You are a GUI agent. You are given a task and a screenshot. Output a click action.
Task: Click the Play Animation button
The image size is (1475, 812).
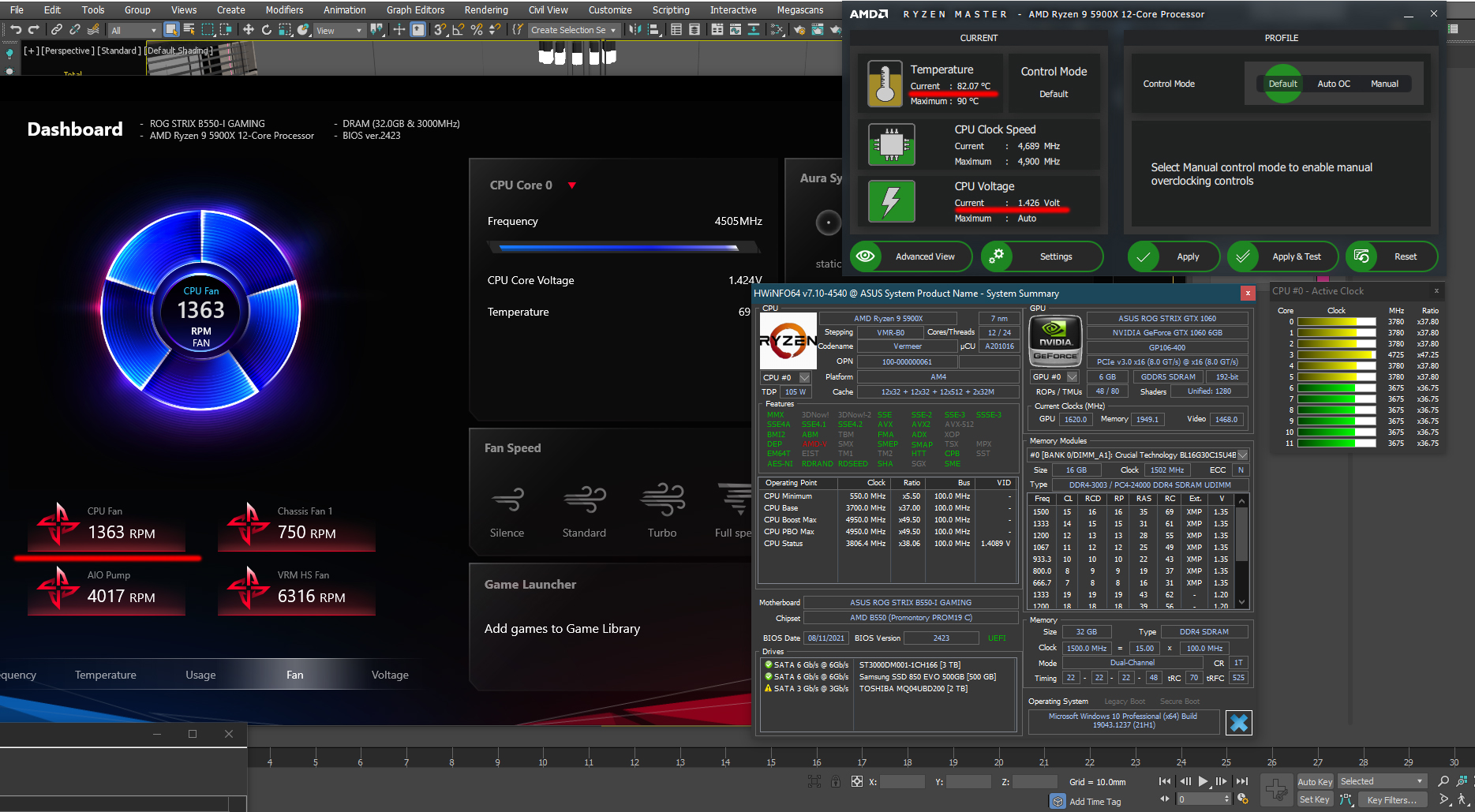1203,781
